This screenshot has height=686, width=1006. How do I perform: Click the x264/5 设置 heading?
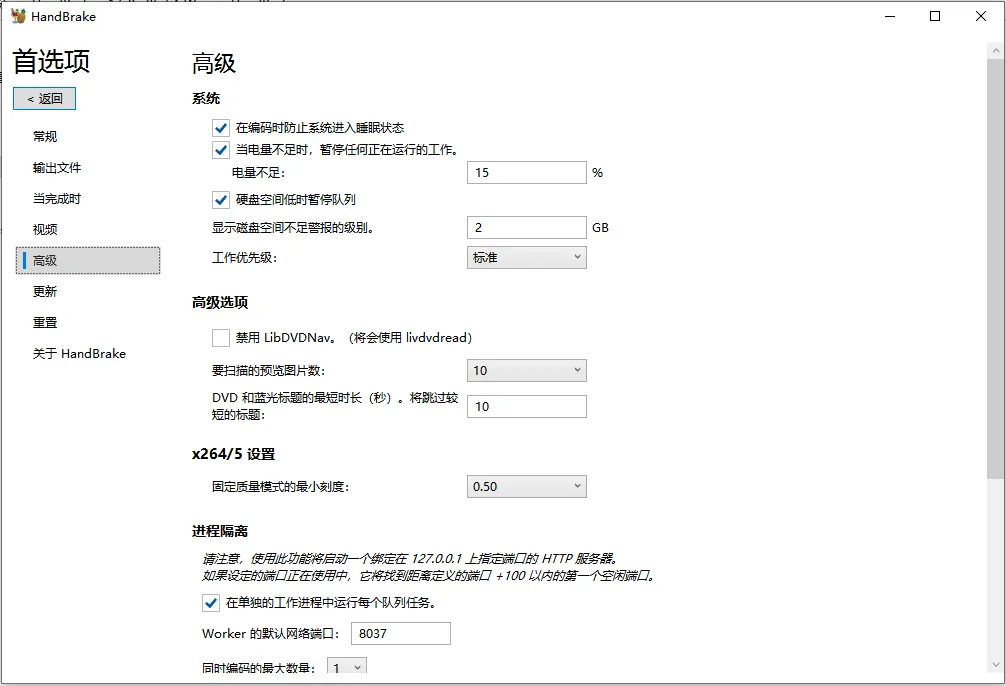234,454
